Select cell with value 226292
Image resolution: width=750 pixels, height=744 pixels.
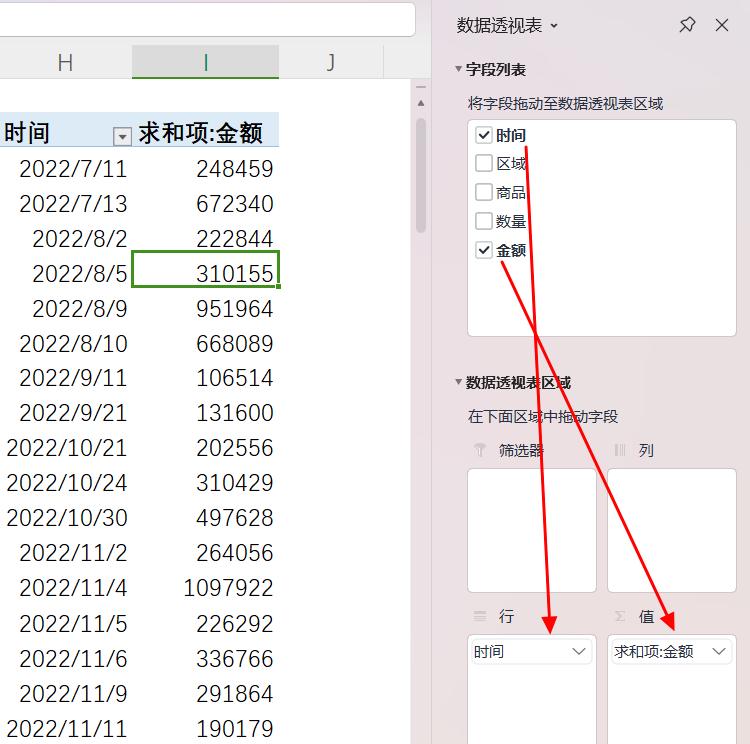205,623
